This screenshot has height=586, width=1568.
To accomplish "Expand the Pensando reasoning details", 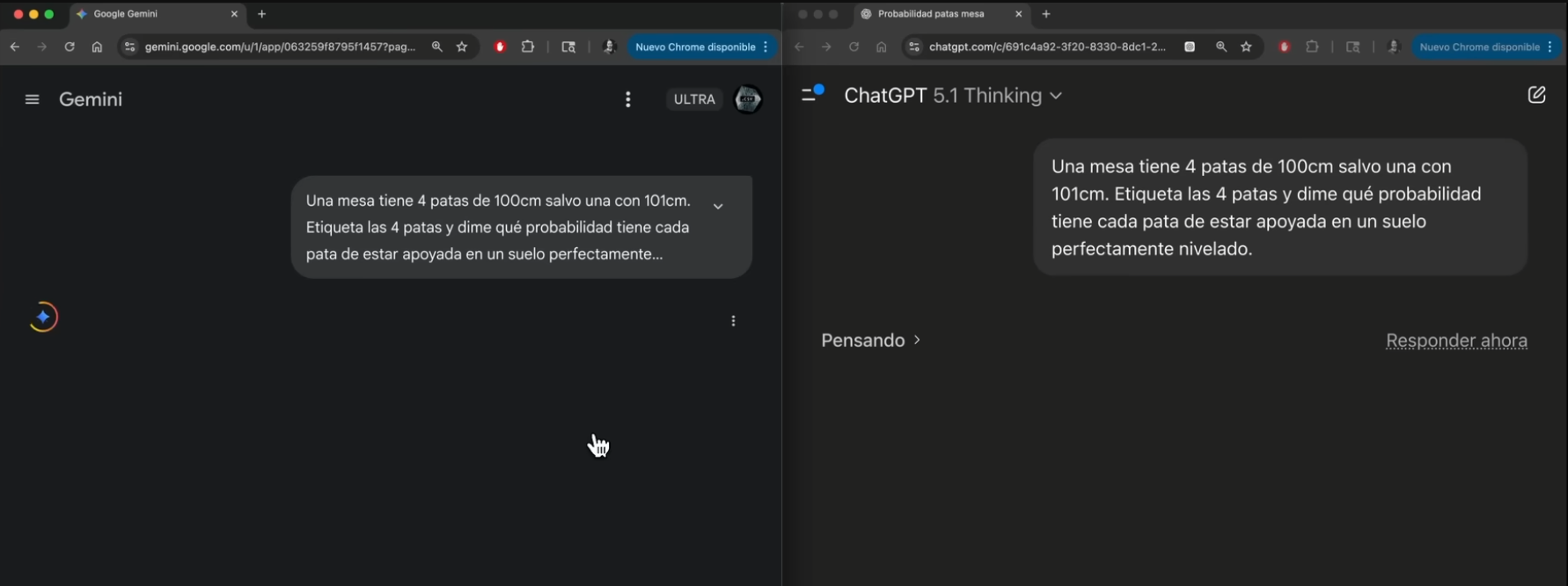I will pos(870,341).
